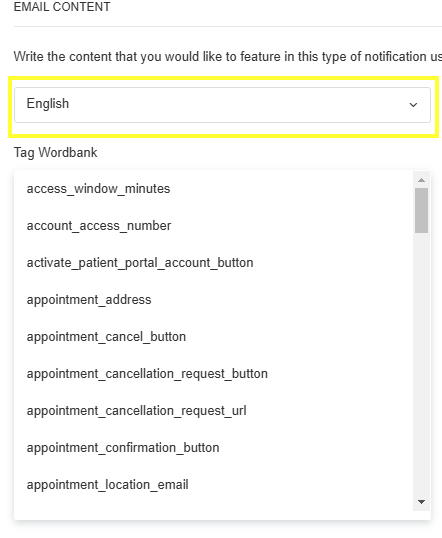The width and height of the screenshot is (442, 538).
Task: Click the yellow highlight border around language selector
Action: [223, 79]
